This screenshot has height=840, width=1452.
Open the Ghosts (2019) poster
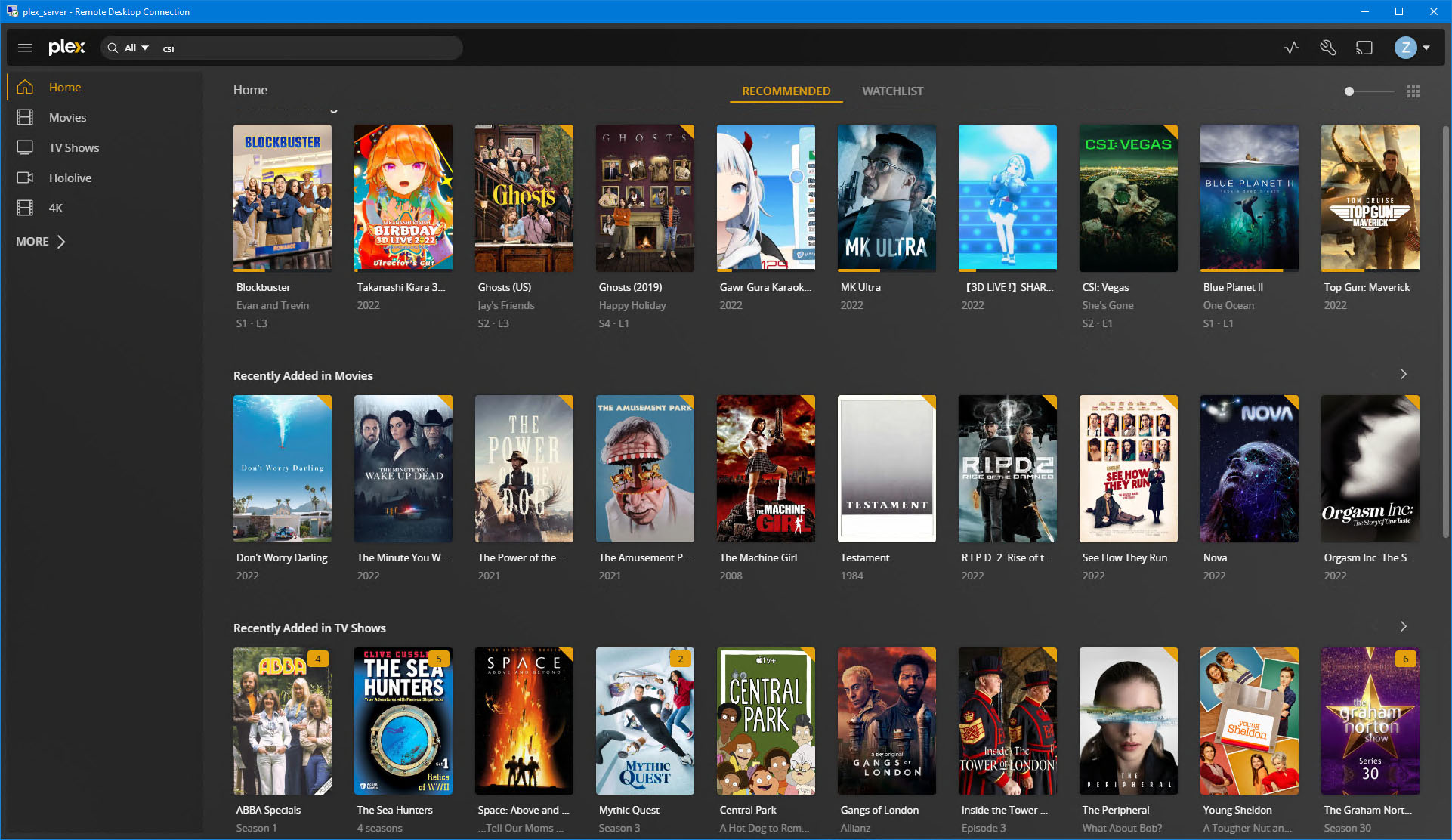coord(645,198)
